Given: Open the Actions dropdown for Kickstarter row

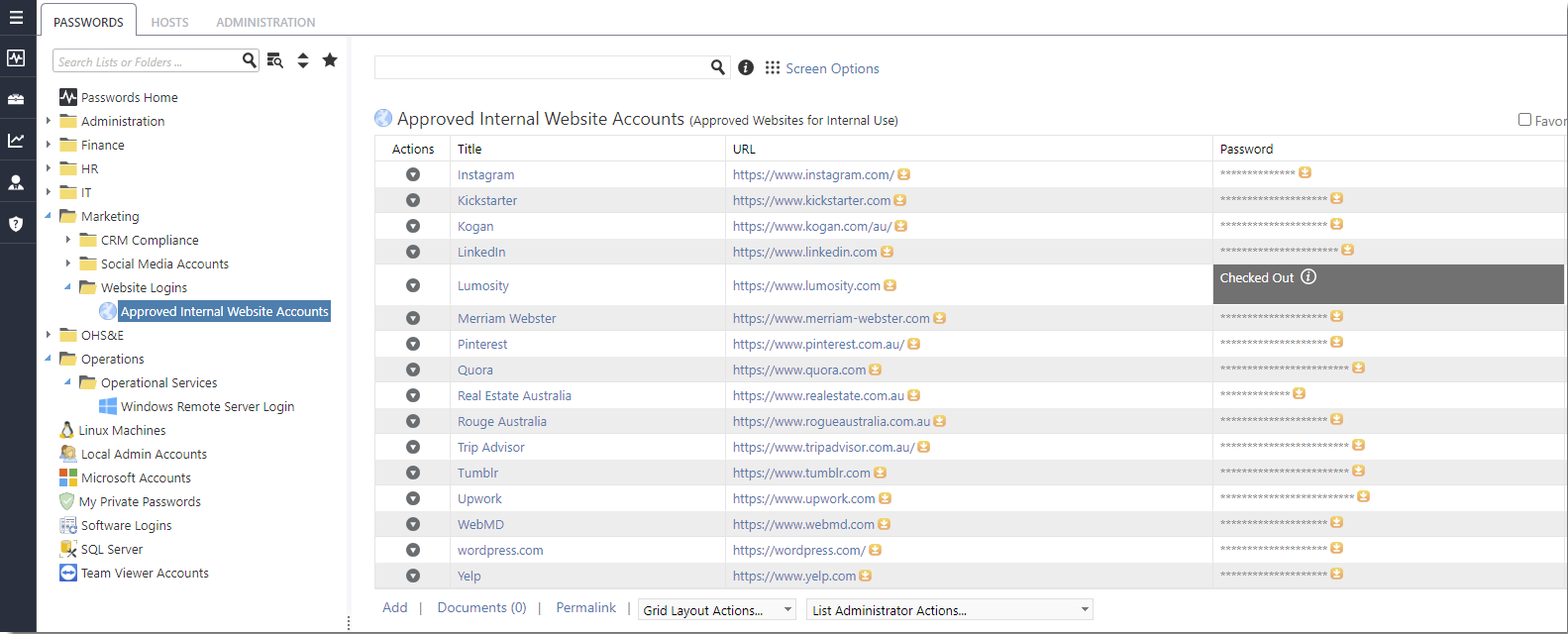Looking at the screenshot, I should [413, 200].
